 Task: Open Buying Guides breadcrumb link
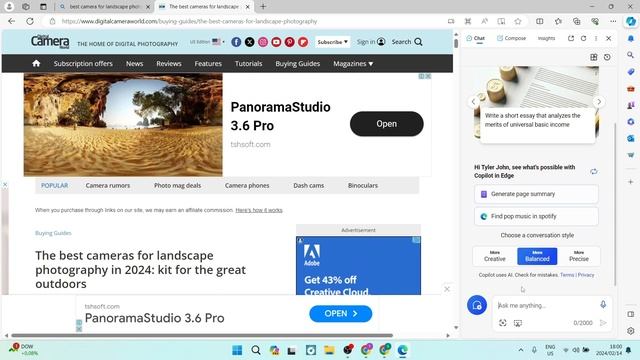click(53, 233)
